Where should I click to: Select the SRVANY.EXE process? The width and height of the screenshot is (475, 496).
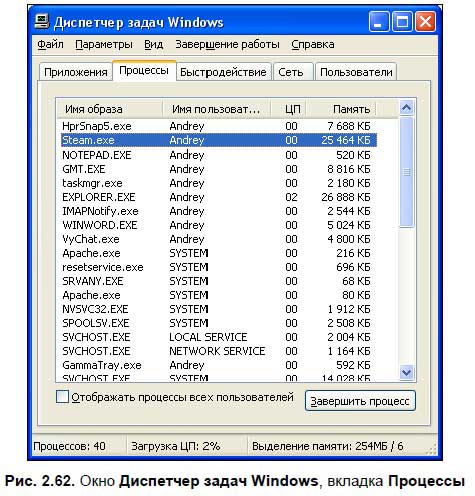point(219,281)
